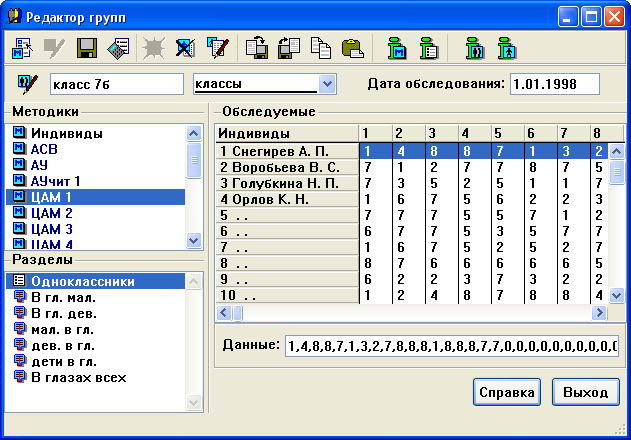Viewport: 631px width, 440px height.
Task: Click the Редактор групп title bar icon
Action: click(14, 17)
